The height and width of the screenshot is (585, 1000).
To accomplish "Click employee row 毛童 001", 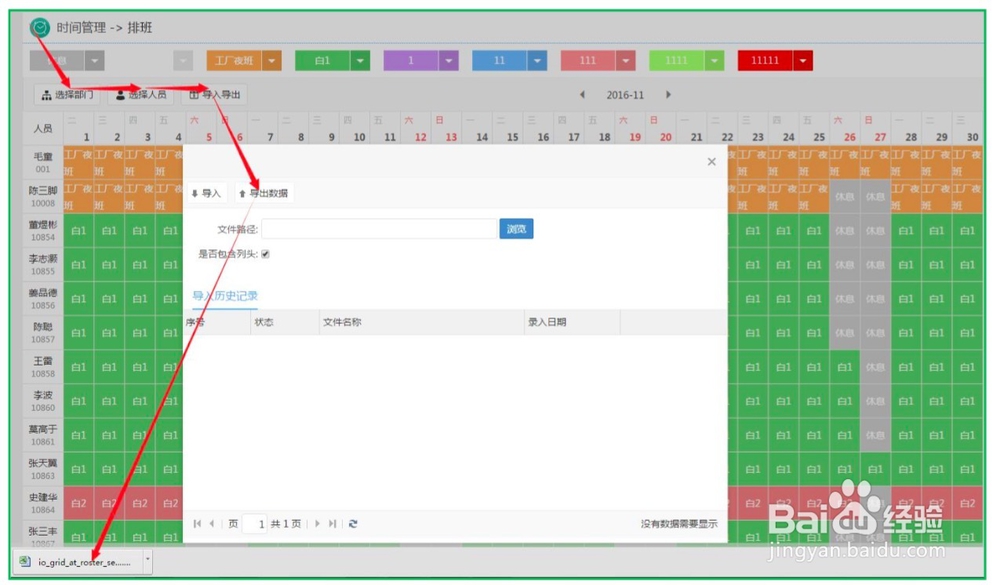I will (43, 162).
